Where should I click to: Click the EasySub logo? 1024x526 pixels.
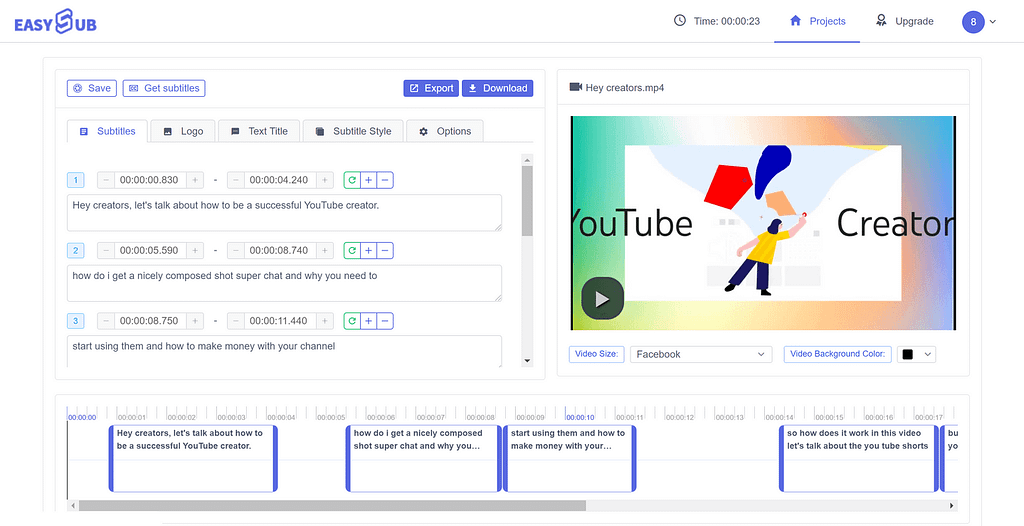point(56,22)
